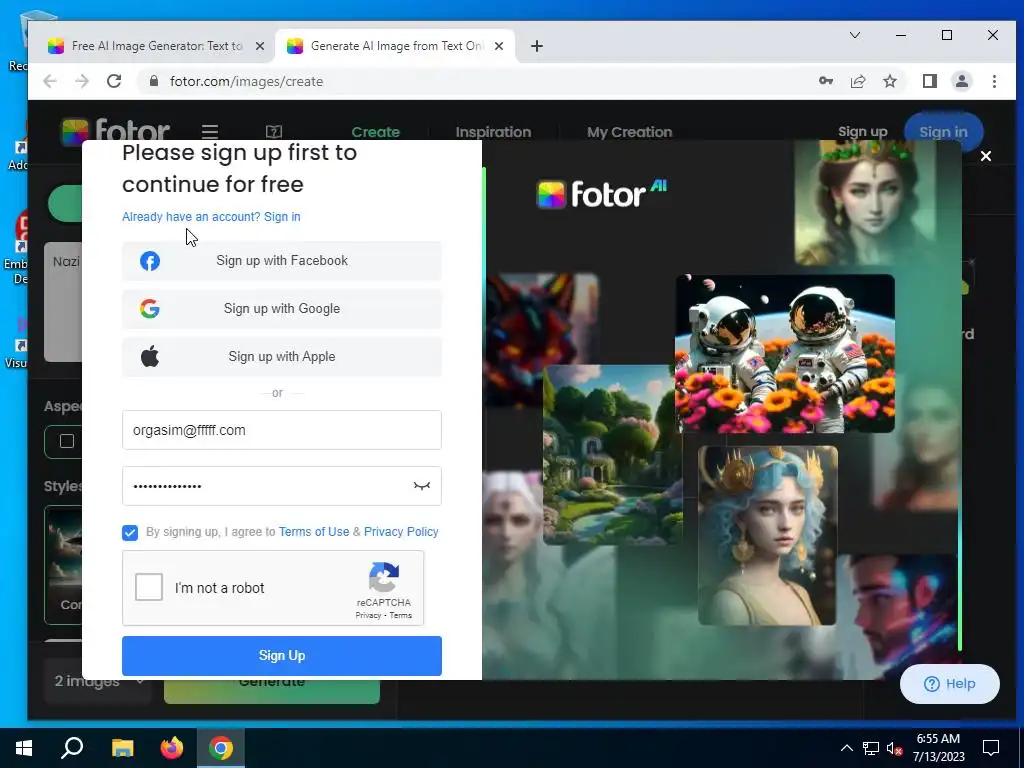Click the share page icon
1024x768 pixels.
[857, 81]
